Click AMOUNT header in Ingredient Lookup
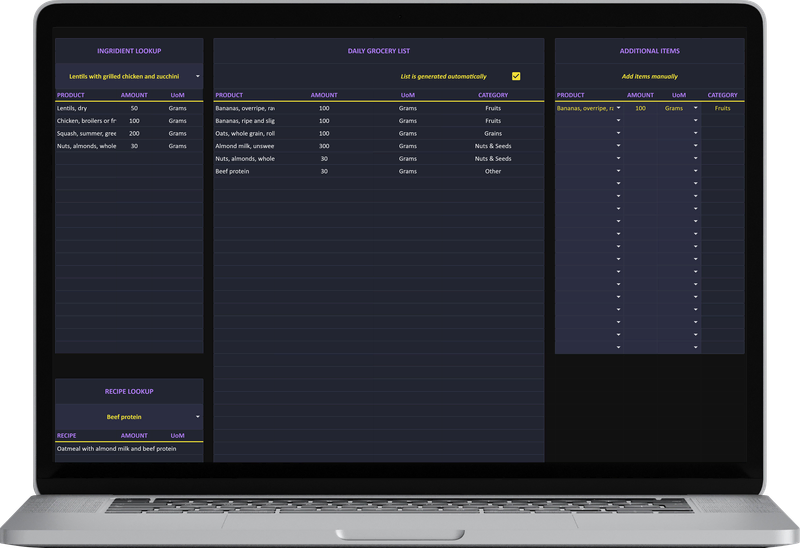The width and height of the screenshot is (800, 548). click(134, 95)
